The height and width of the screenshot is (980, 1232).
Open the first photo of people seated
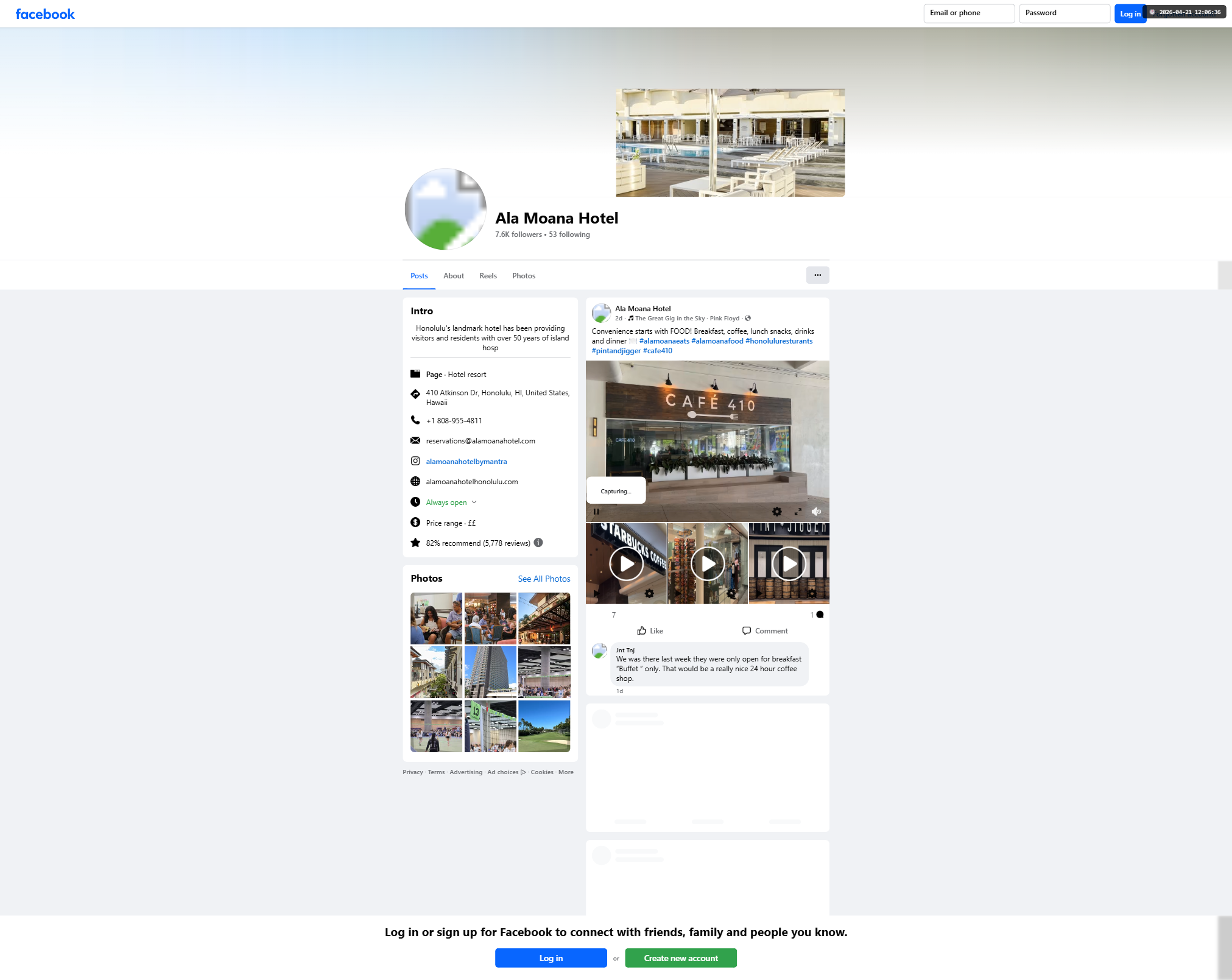(436, 618)
